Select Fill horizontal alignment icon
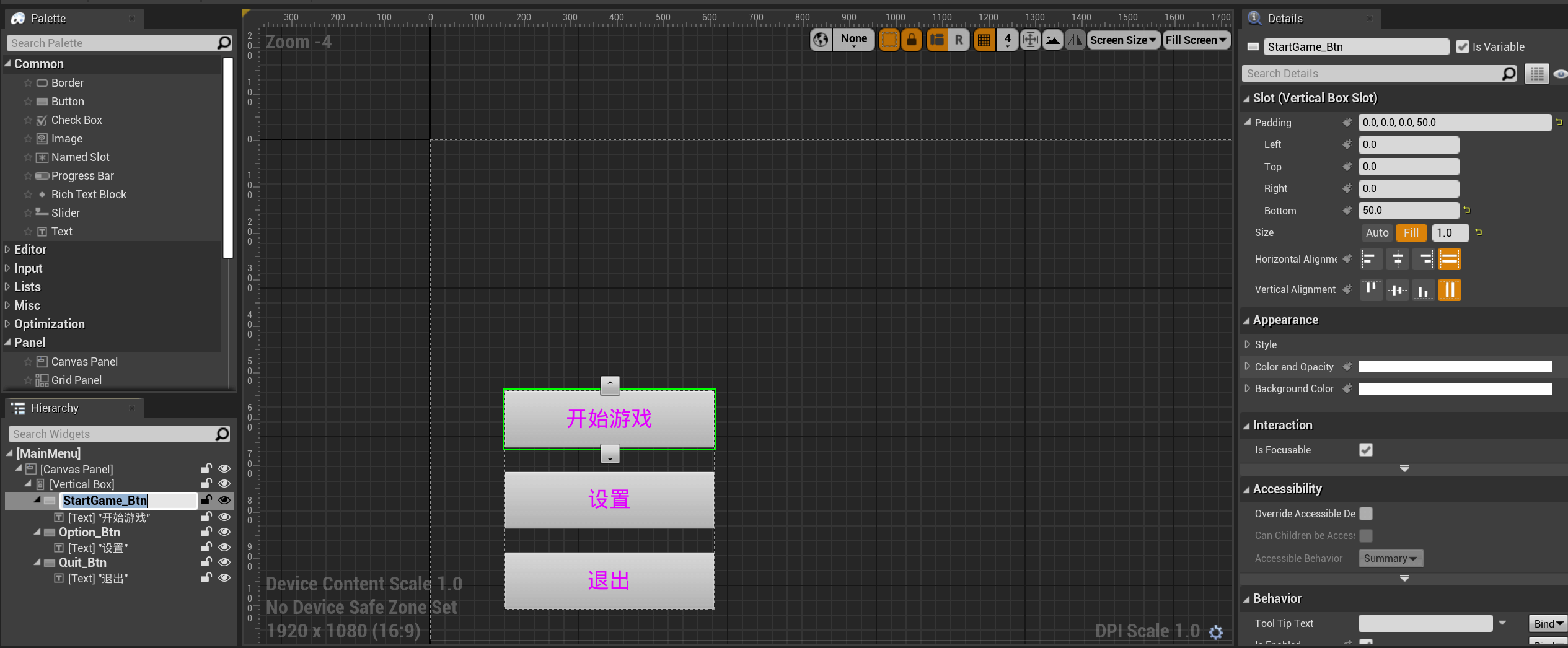 pos(1449,259)
